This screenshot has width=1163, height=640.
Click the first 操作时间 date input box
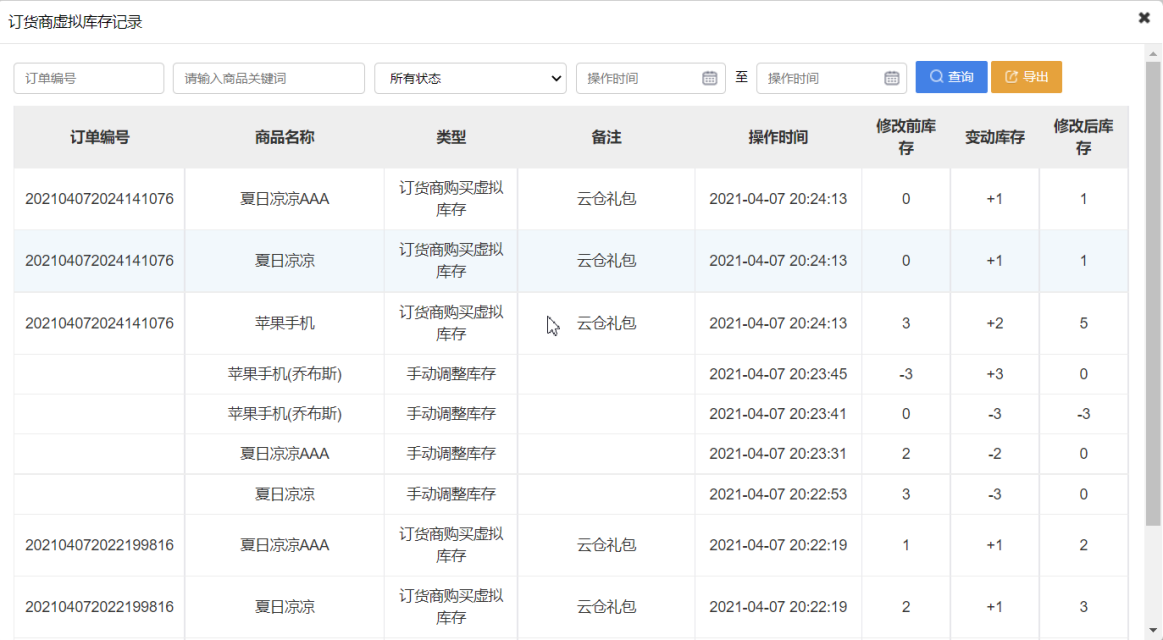click(x=640, y=77)
